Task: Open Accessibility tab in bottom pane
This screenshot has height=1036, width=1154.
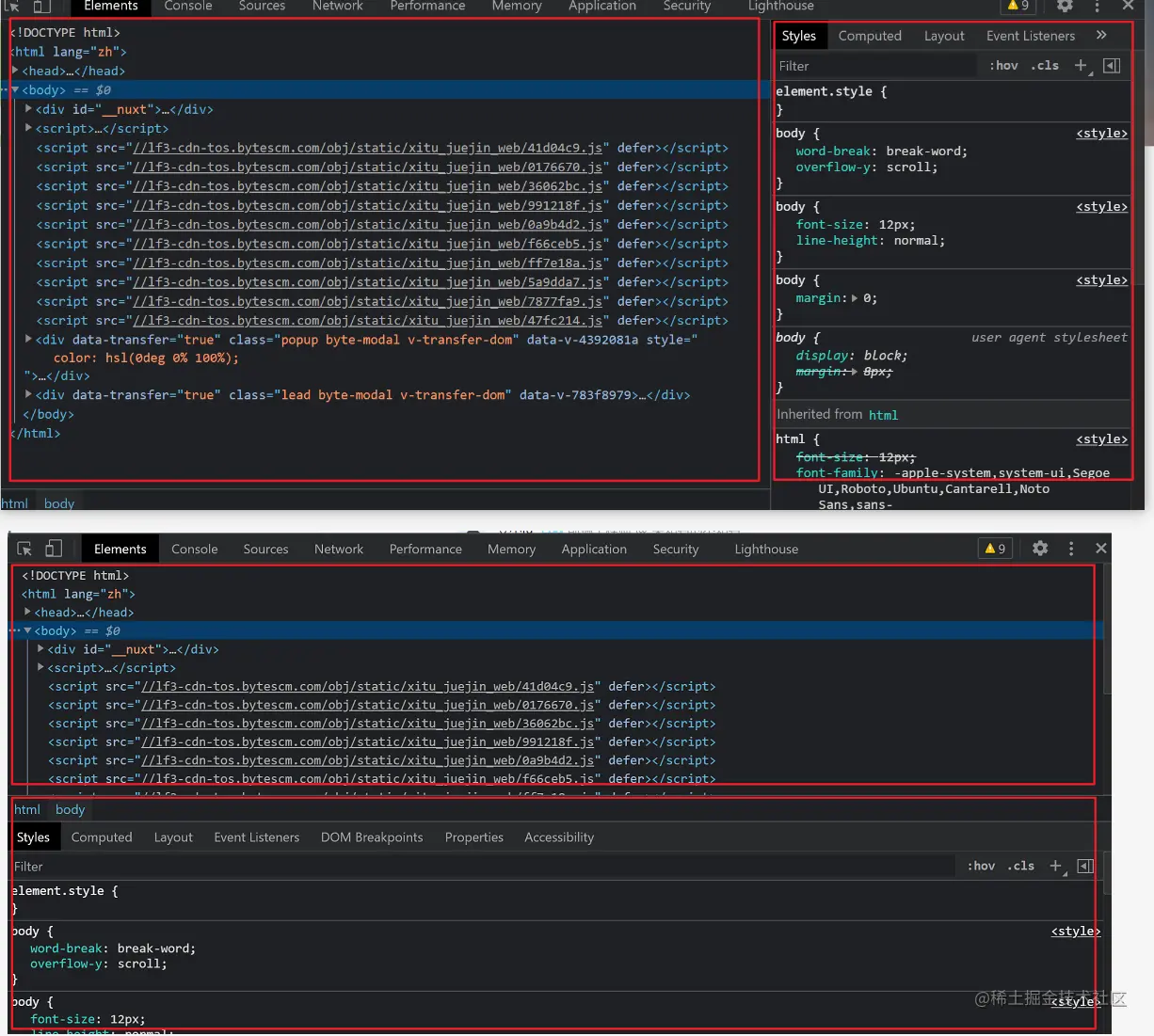Action: pyautogui.click(x=559, y=837)
